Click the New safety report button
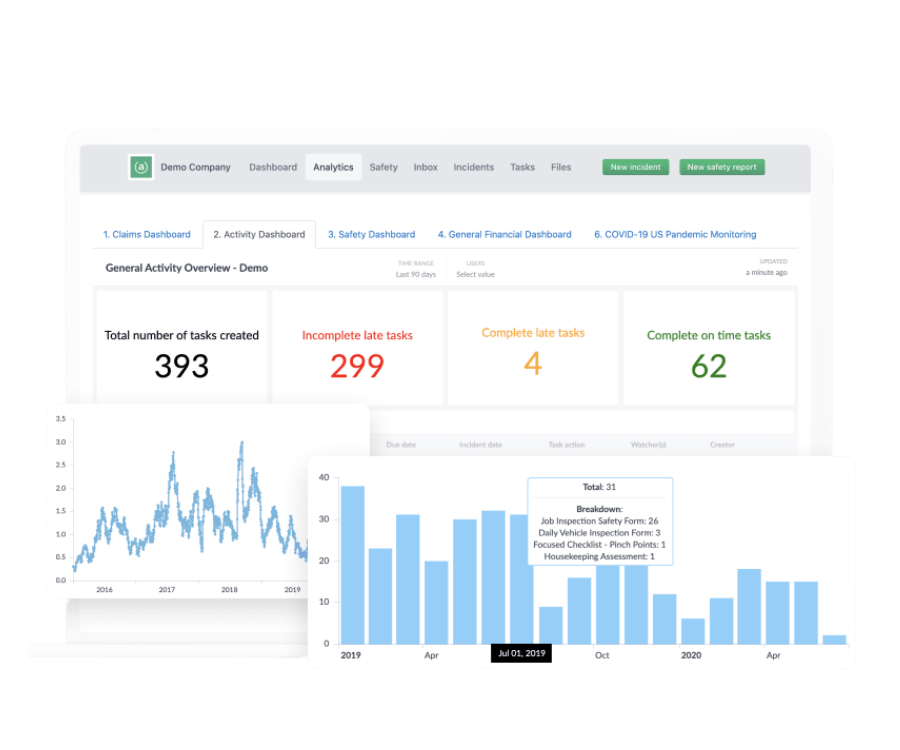The image size is (900, 750). 722,167
